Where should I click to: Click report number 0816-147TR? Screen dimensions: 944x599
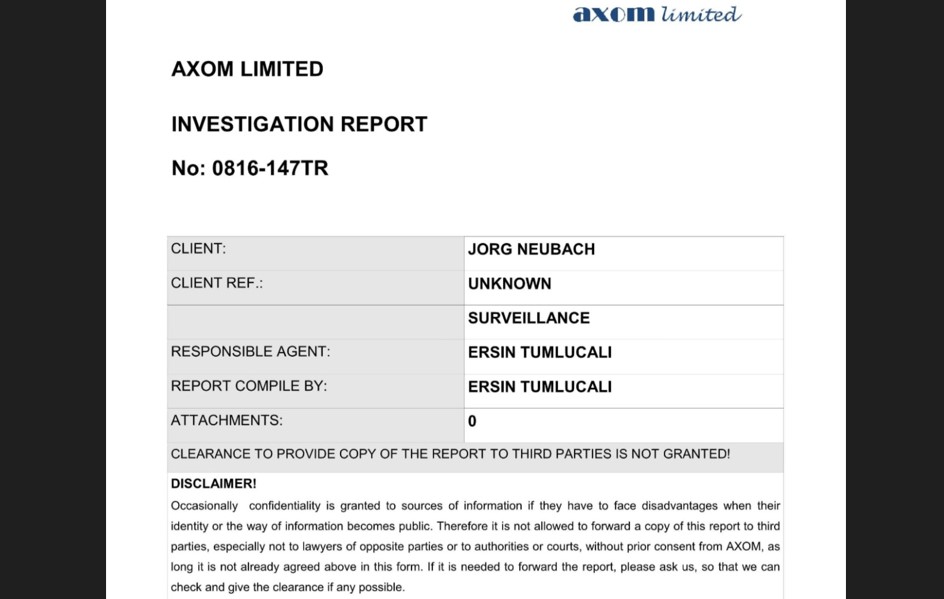(x=250, y=168)
